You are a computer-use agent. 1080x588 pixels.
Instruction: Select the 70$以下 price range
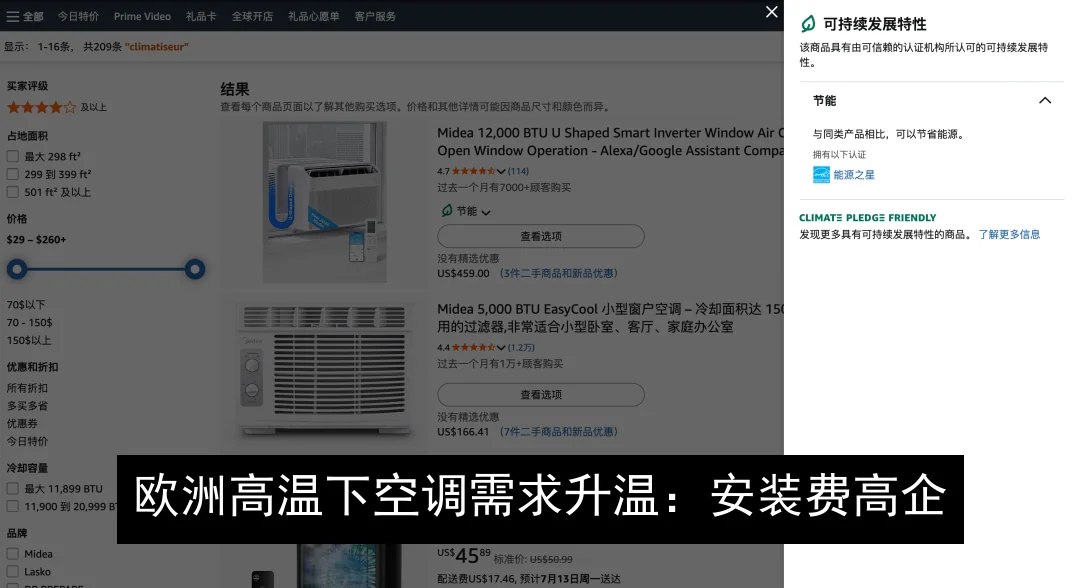pos(26,304)
